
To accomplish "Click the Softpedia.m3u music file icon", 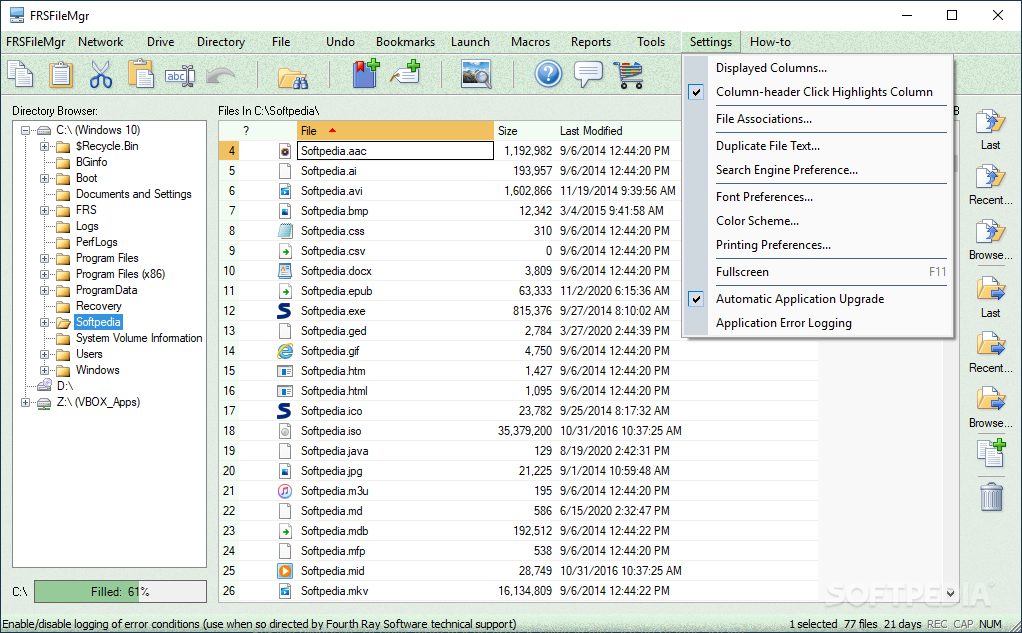I will click(284, 491).
